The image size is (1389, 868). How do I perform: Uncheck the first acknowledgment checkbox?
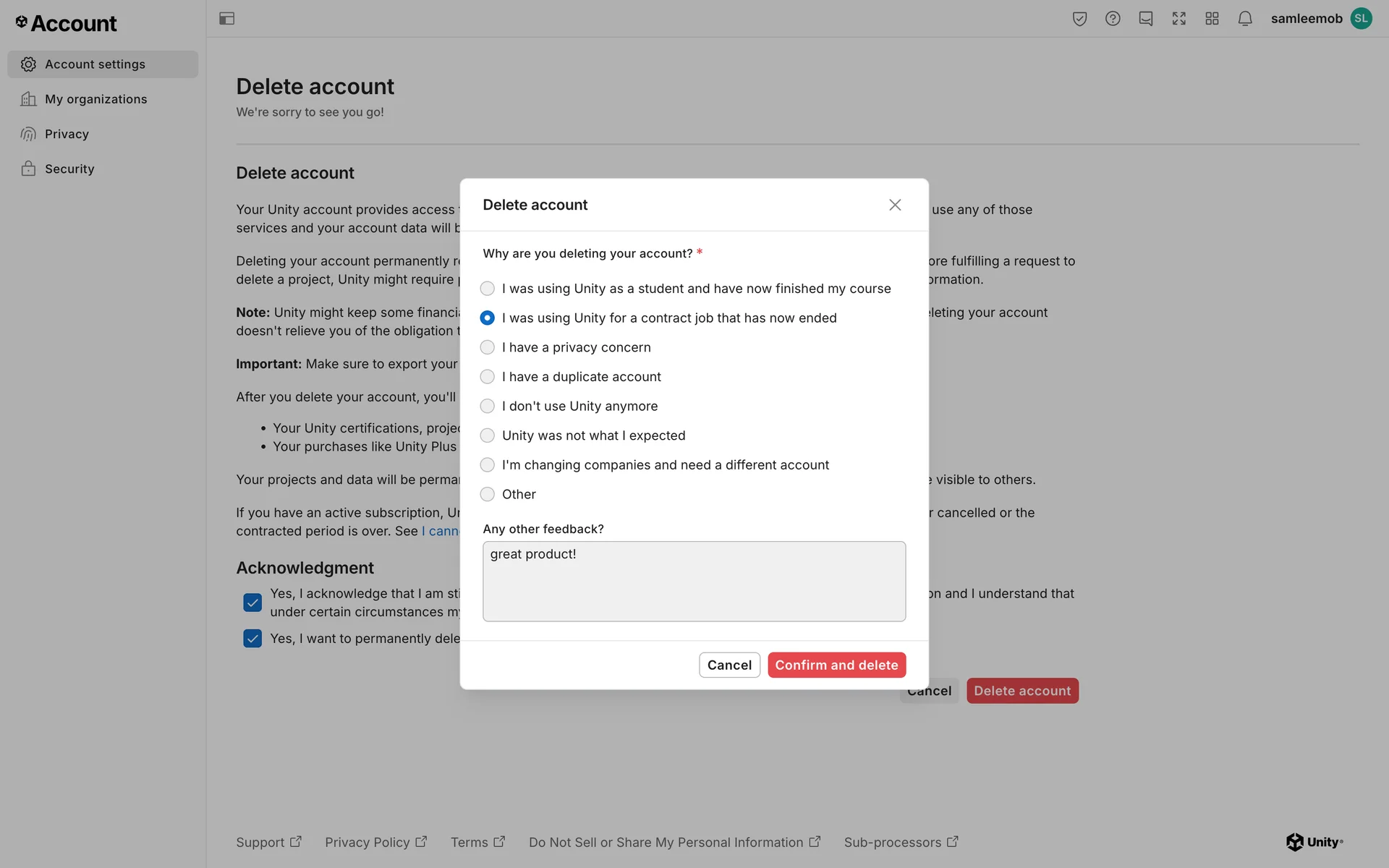pyautogui.click(x=252, y=602)
